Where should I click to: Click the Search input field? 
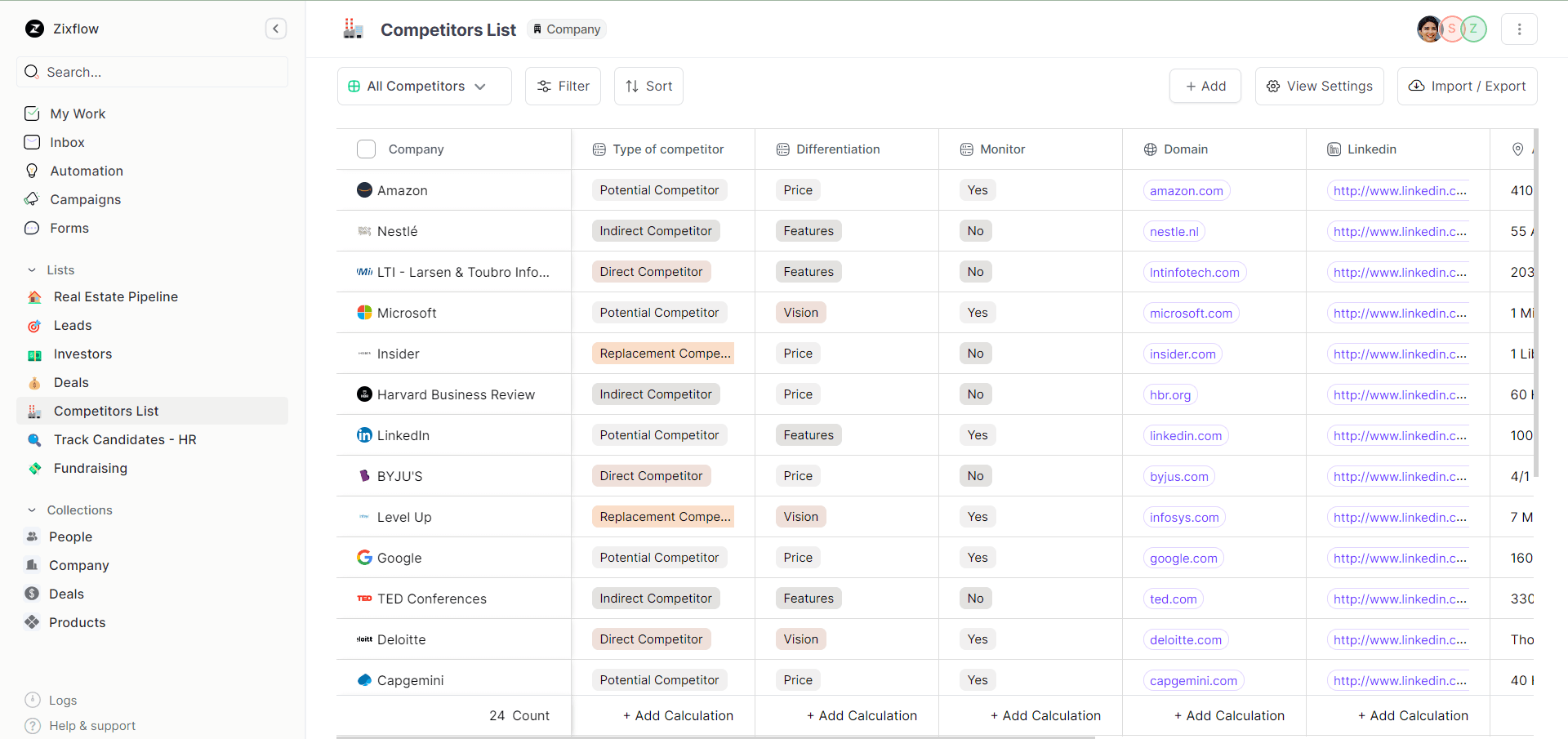(x=152, y=72)
